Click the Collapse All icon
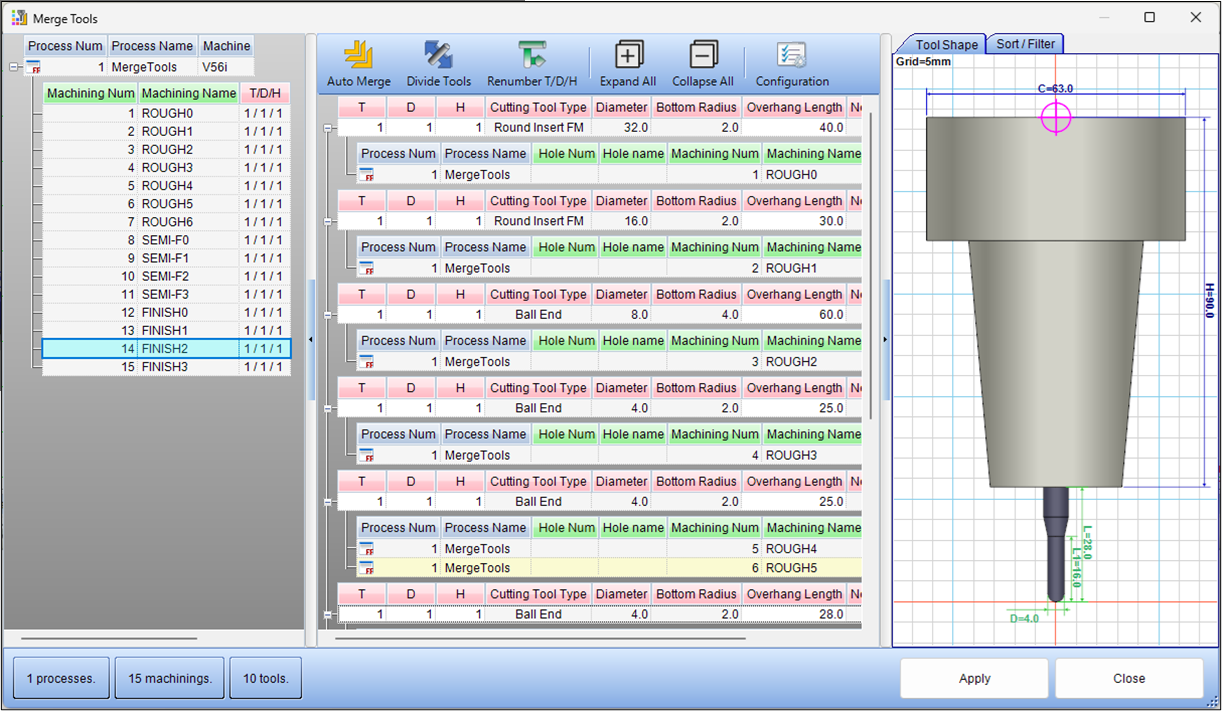The height and width of the screenshot is (711, 1222). [x=703, y=64]
